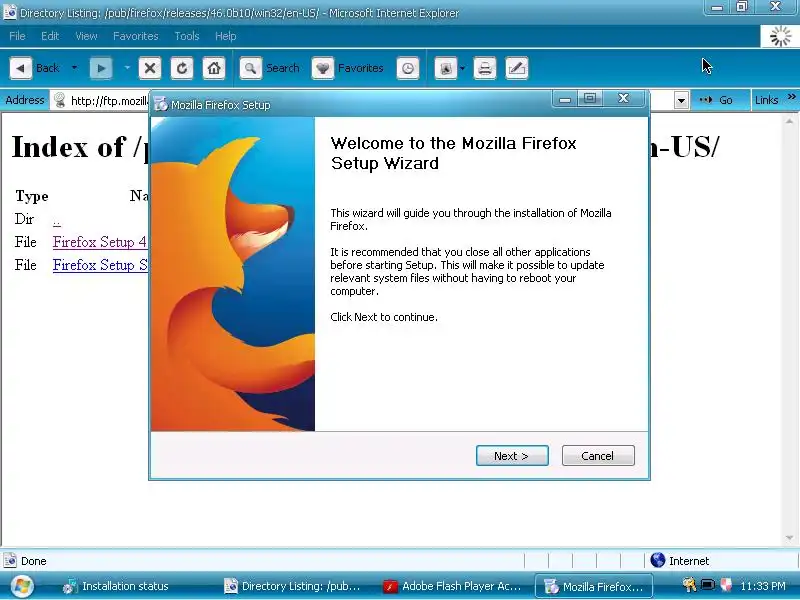
Task: Switch to Installation status taskbar item
Action: pos(116,586)
